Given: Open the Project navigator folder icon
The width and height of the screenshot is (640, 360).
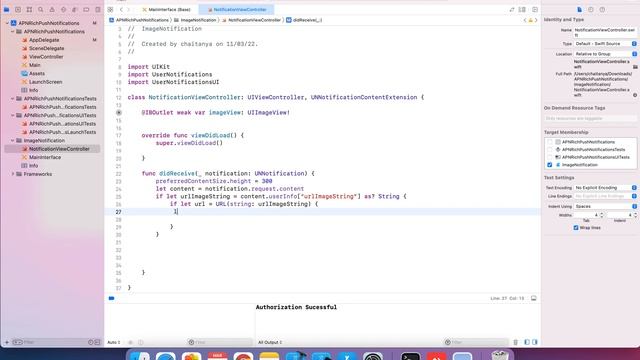Looking at the screenshot, I should coord(7,9).
